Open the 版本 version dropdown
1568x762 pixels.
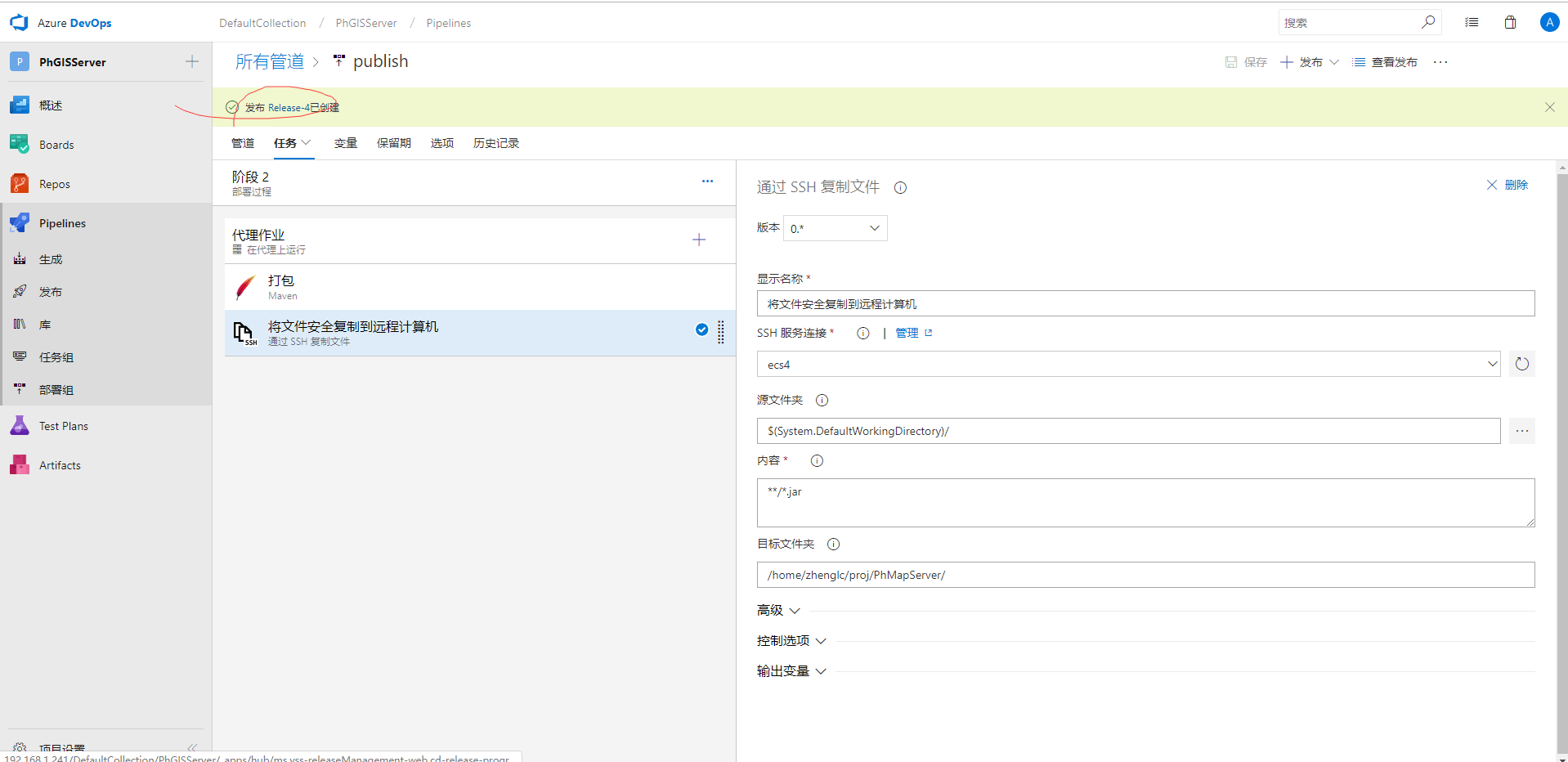[x=835, y=228]
